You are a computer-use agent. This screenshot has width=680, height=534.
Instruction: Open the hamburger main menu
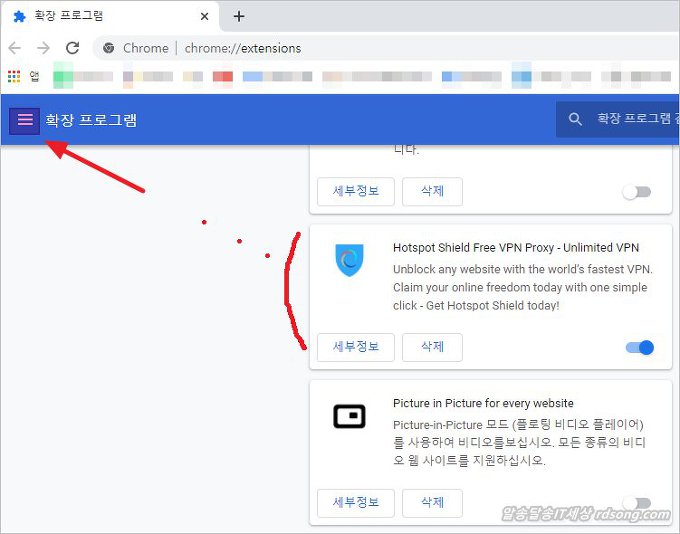[x=25, y=120]
